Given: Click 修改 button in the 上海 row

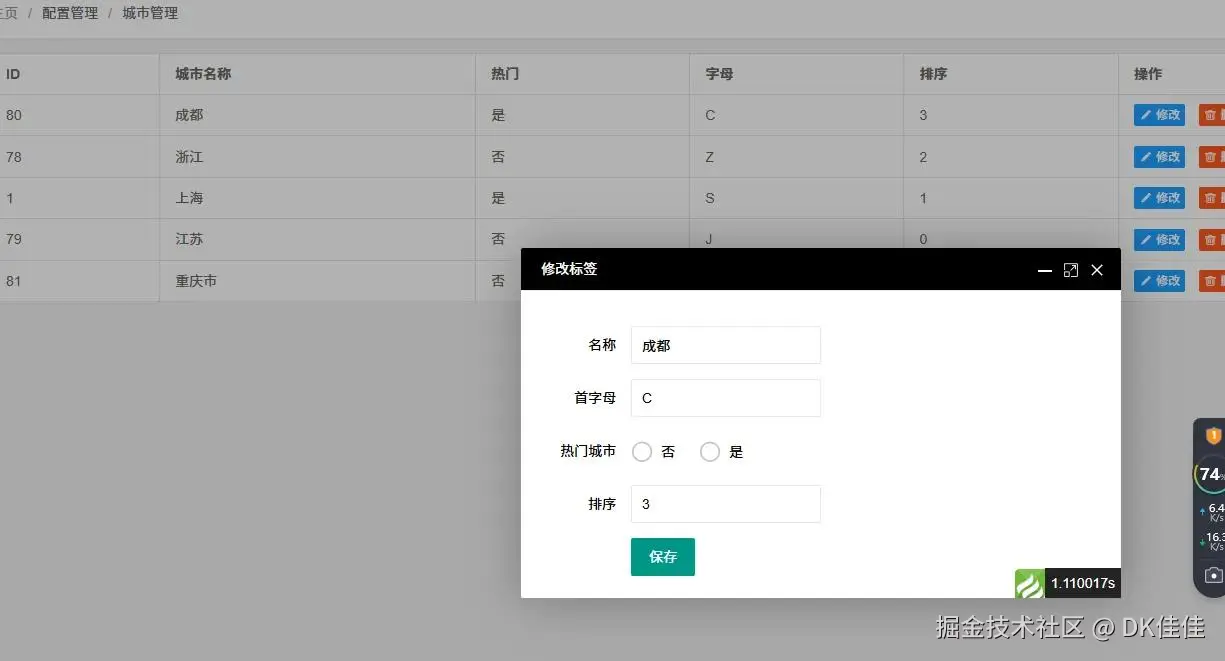Looking at the screenshot, I should click(x=1160, y=198).
